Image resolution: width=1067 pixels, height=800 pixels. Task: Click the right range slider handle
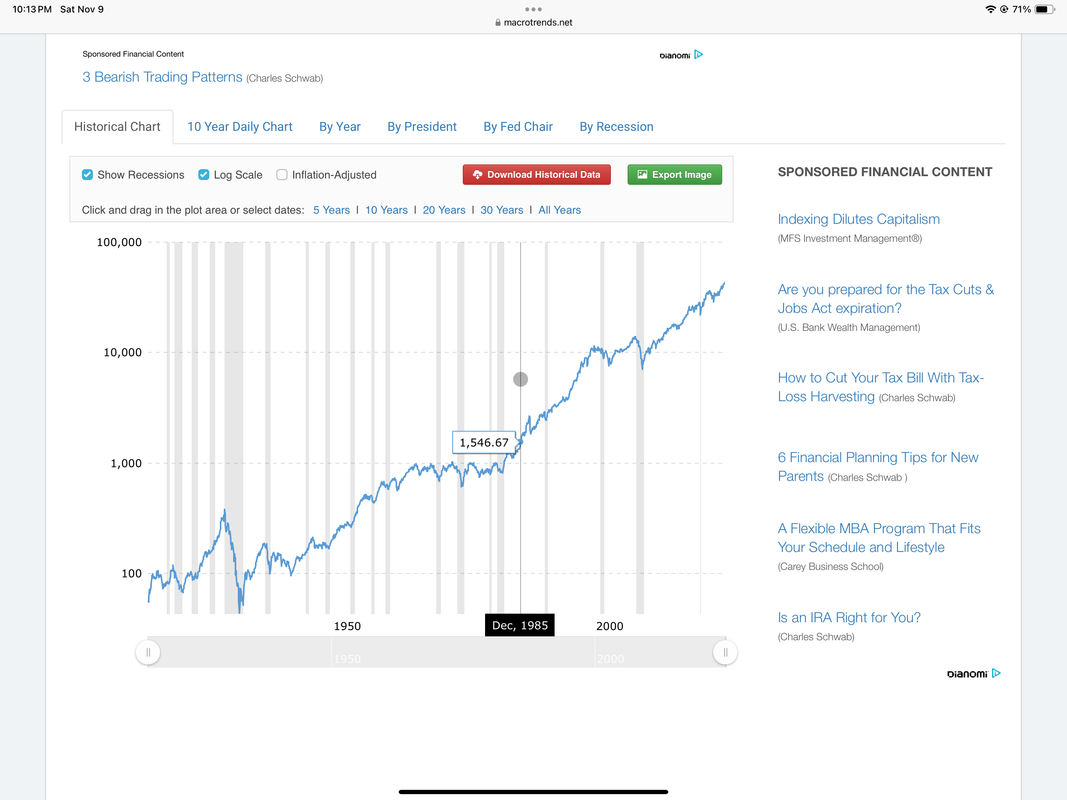(x=725, y=652)
